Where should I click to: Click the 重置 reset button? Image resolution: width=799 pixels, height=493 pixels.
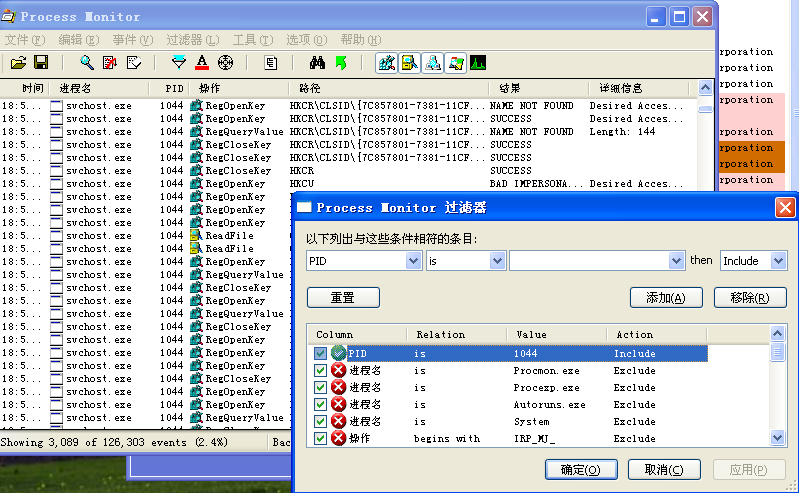[343, 297]
